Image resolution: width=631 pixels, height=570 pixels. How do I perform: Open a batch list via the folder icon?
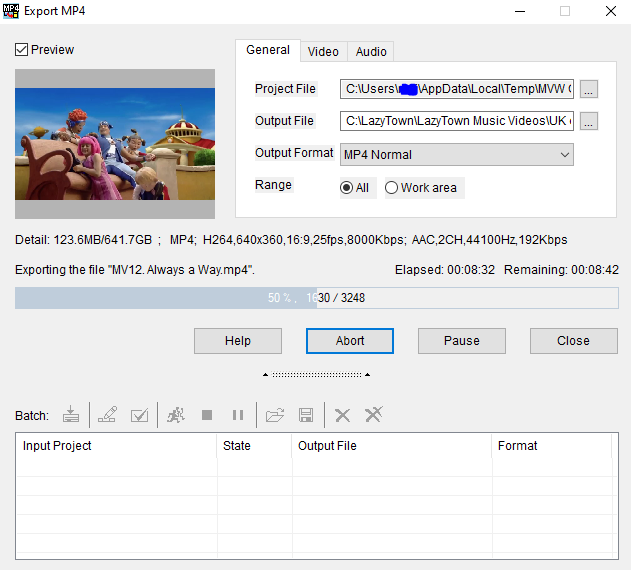[275, 415]
